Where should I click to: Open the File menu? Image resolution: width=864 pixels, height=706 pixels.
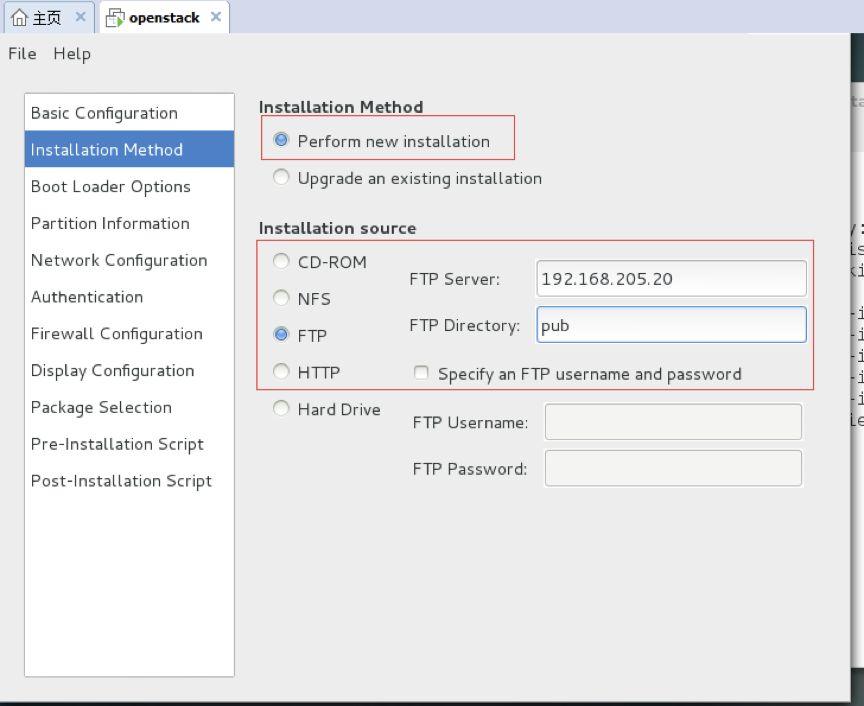[x=22, y=54]
